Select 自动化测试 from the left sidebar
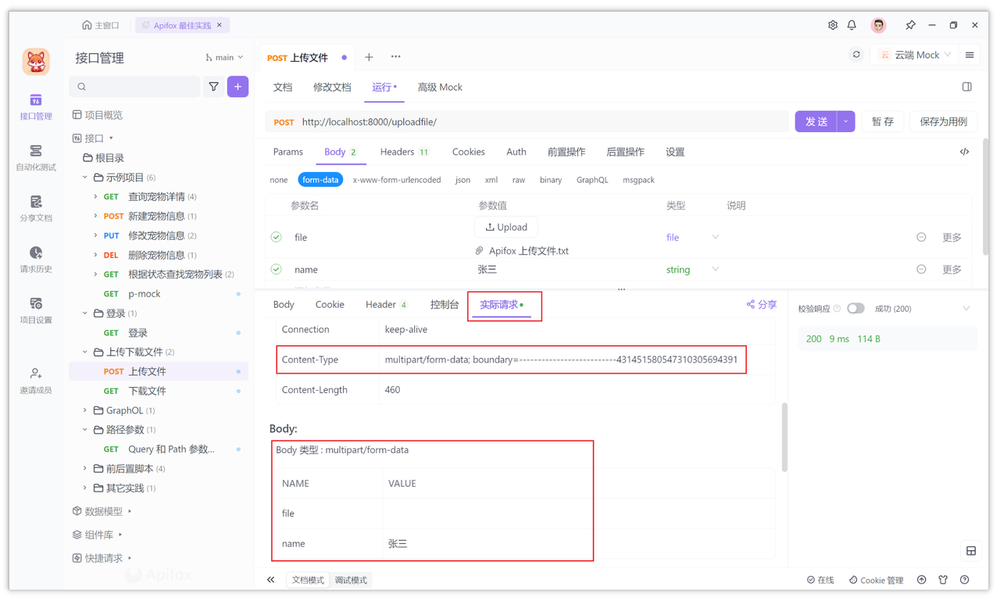 pyautogui.click(x=36, y=158)
